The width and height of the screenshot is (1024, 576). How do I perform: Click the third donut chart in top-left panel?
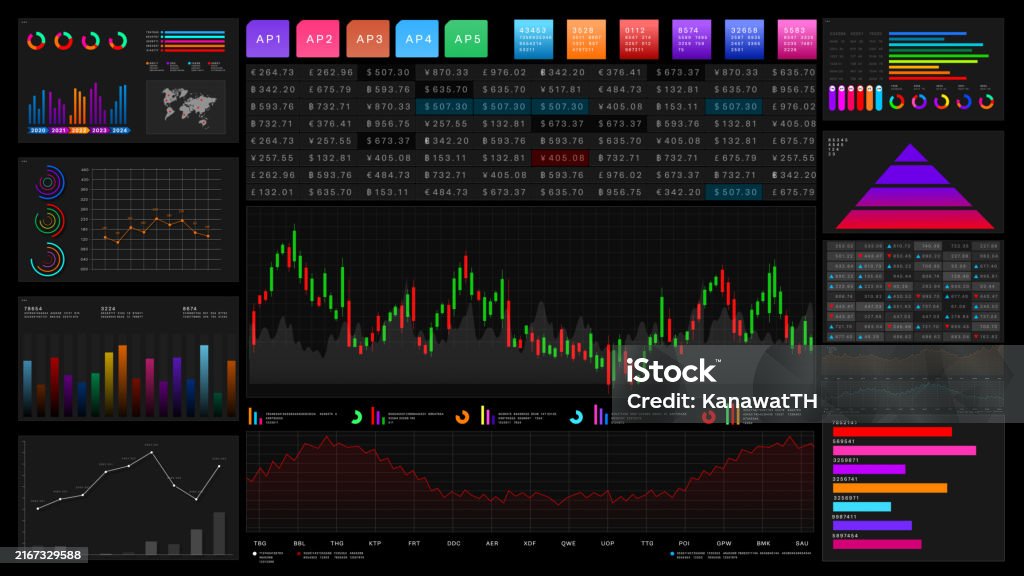click(91, 40)
